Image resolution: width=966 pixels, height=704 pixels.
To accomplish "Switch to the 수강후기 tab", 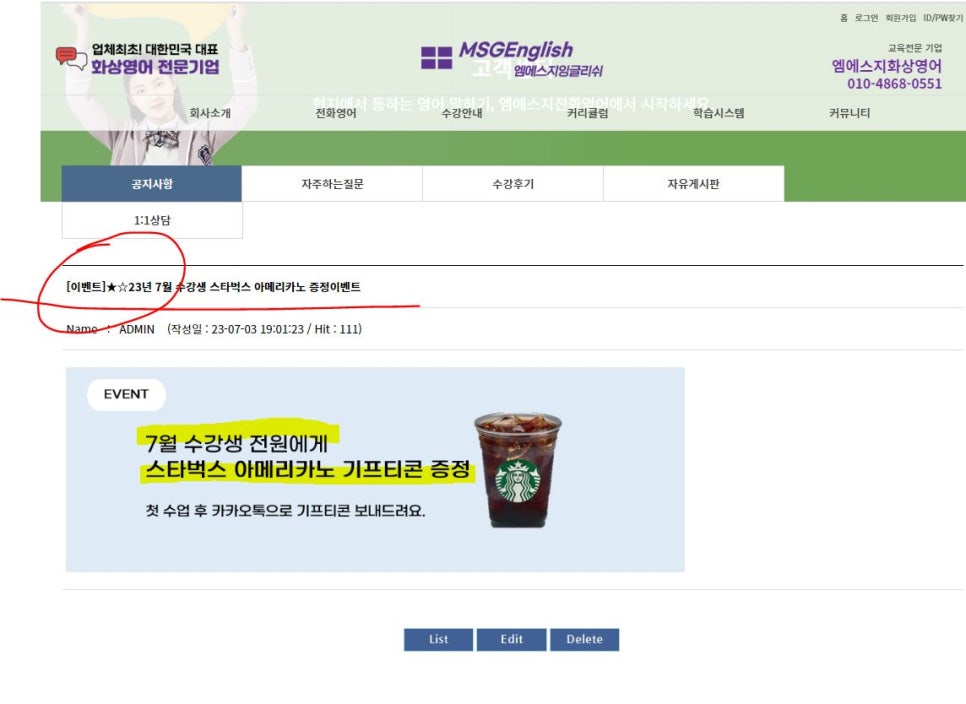I will pyautogui.click(x=513, y=184).
